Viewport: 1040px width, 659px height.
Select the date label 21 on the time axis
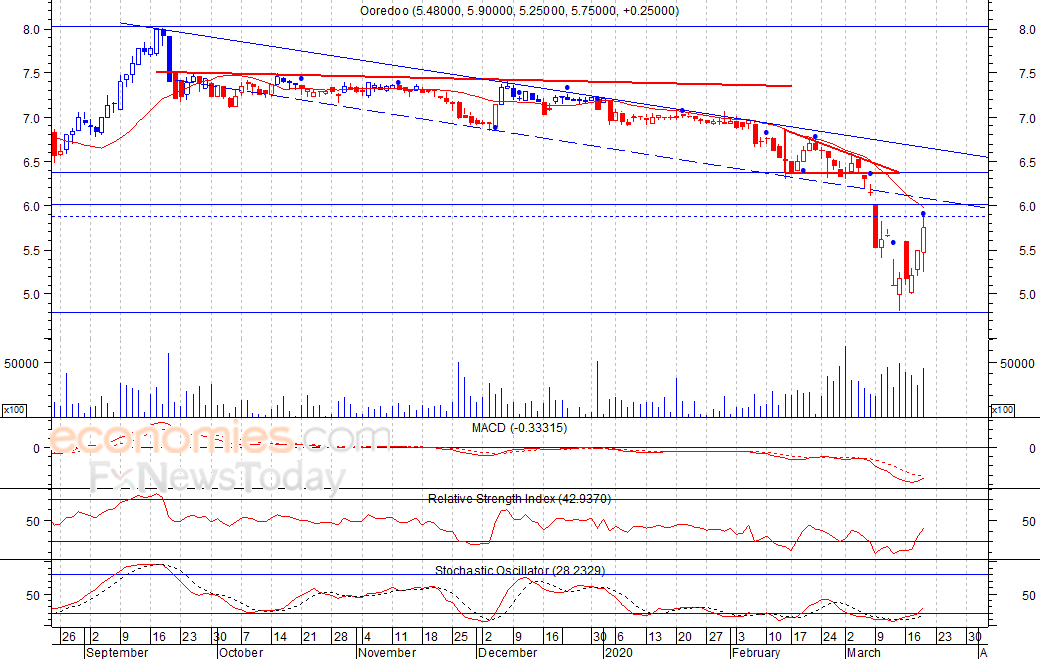(x=310, y=637)
